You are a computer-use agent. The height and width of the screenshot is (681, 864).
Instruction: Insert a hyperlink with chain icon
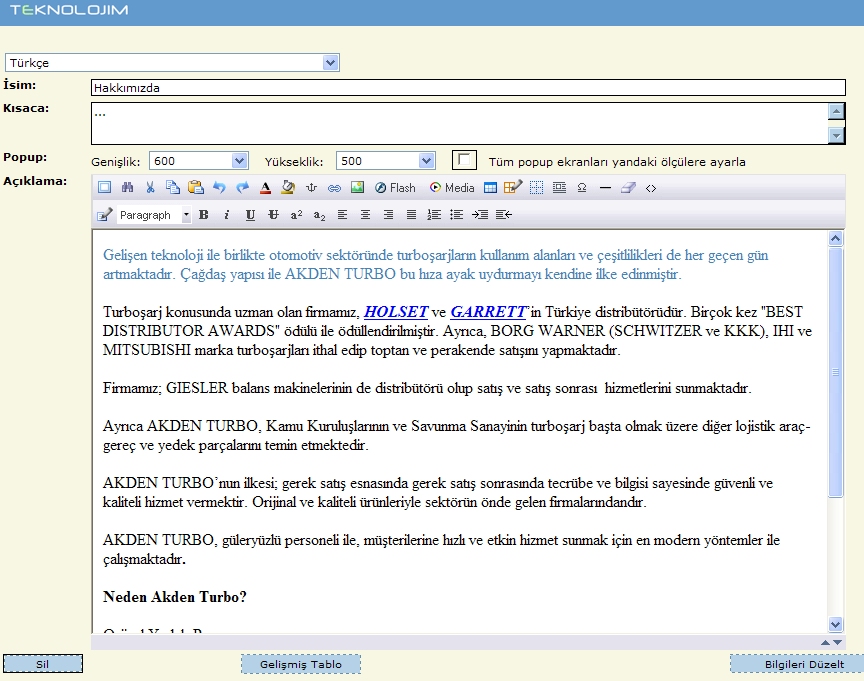334,188
